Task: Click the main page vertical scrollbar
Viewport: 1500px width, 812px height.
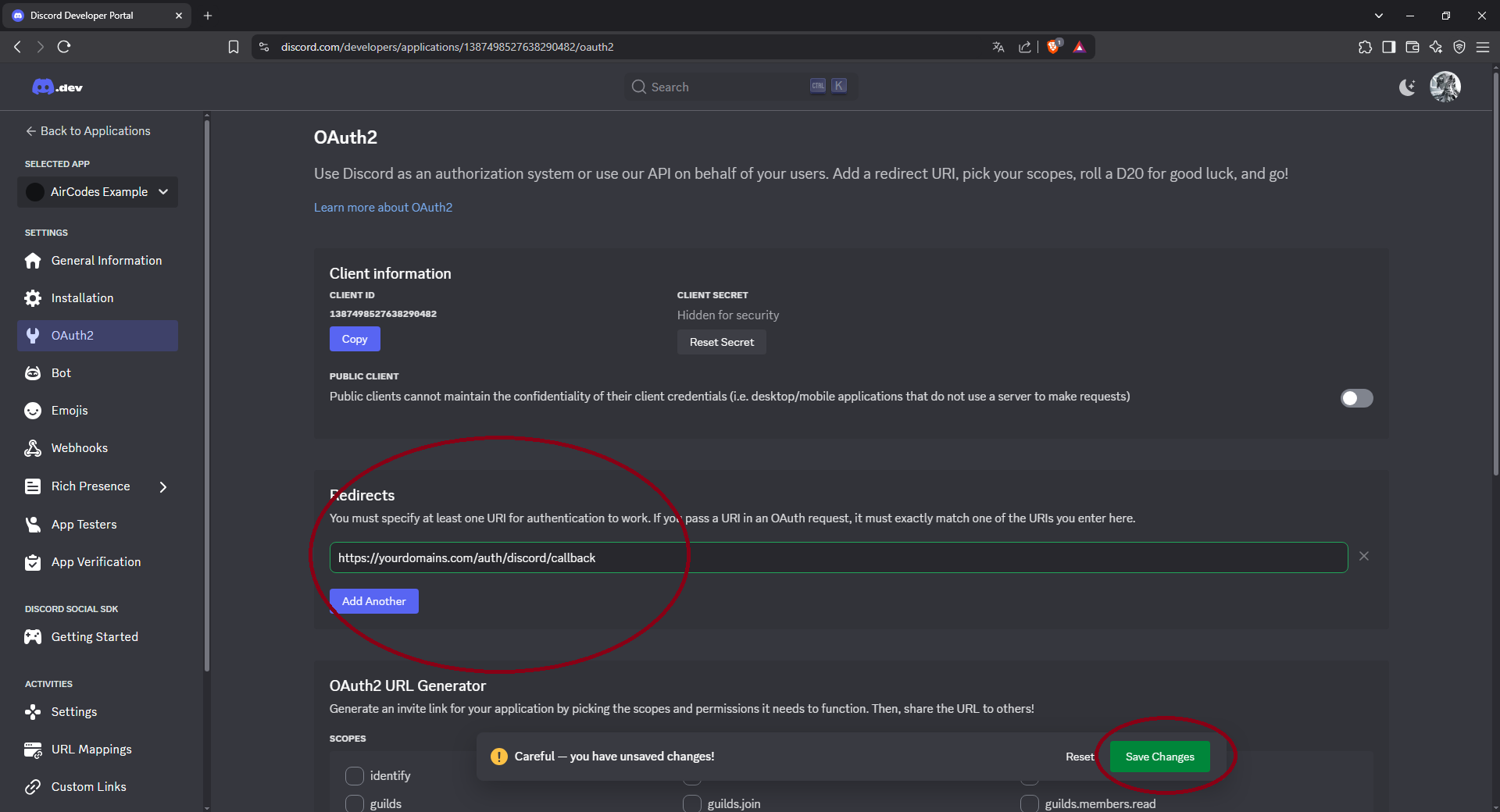Action: click(x=1495, y=273)
